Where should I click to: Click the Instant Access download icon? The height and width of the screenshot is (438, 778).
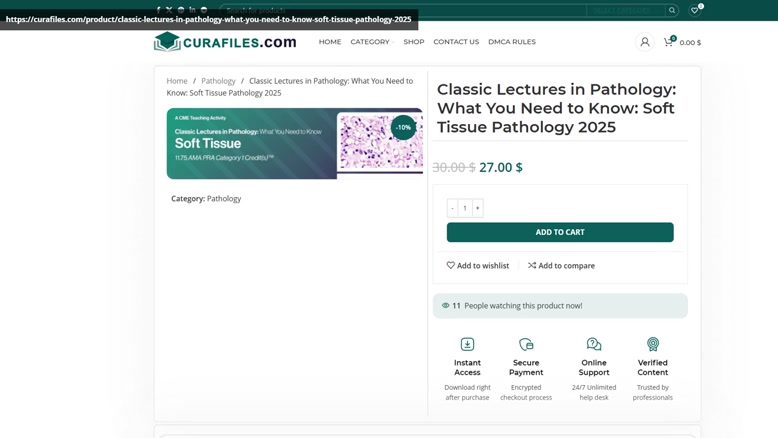pos(467,344)
